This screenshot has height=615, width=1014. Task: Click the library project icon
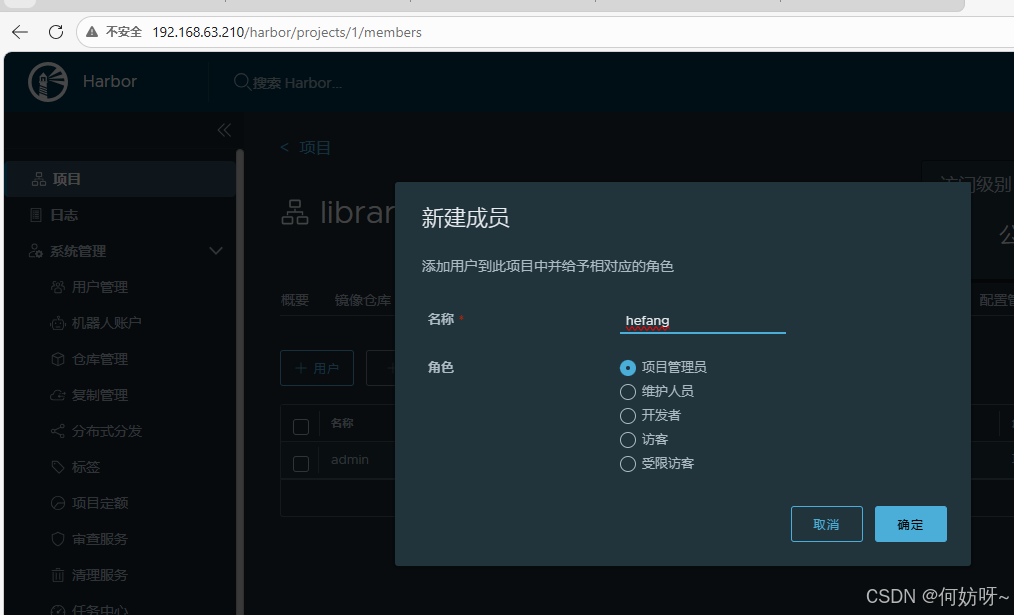click(295, 212)
